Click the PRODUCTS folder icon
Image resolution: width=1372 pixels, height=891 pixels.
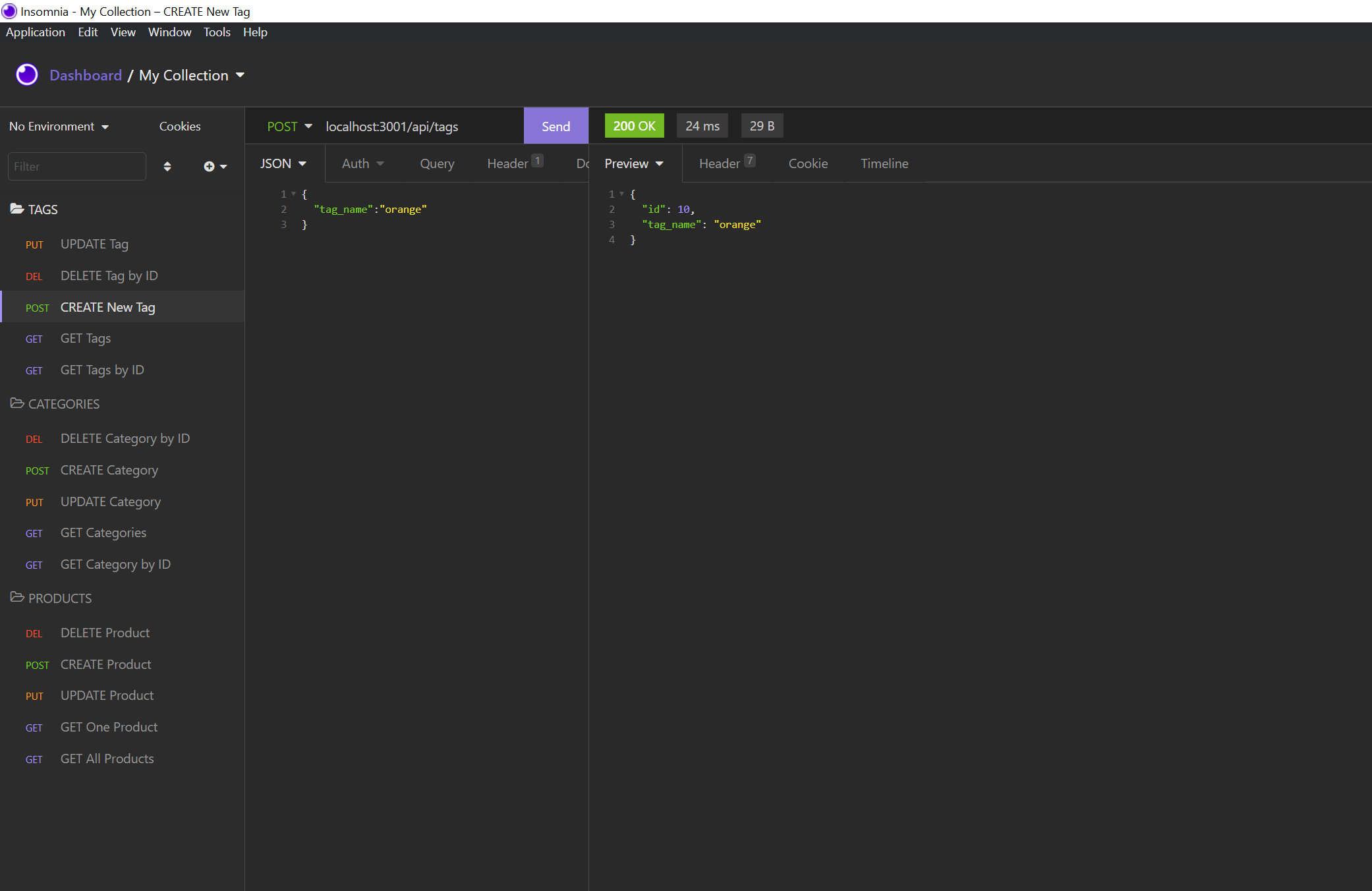(x=16, y=598)
